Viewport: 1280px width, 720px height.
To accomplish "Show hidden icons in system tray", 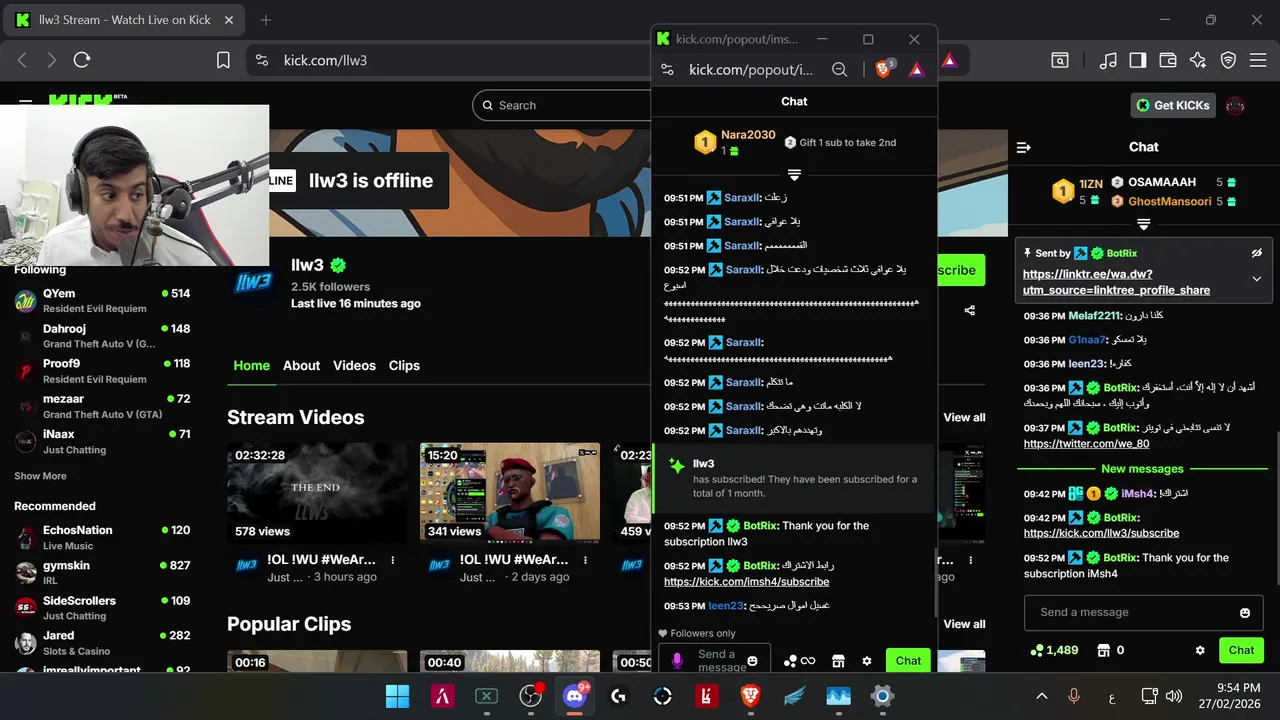I will 1041,696.
